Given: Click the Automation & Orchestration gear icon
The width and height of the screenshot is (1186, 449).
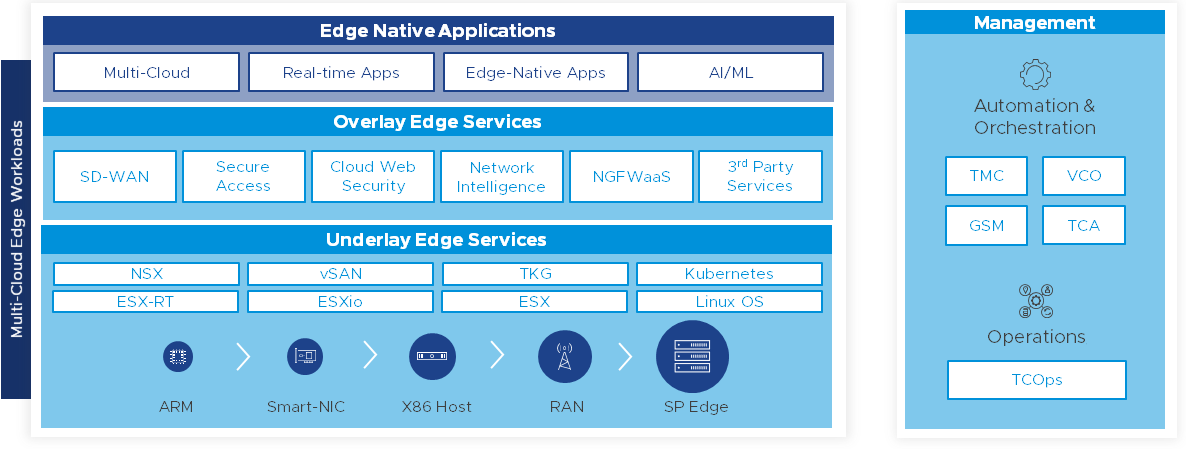Looking at the screenshot, I should [1035, 75].
